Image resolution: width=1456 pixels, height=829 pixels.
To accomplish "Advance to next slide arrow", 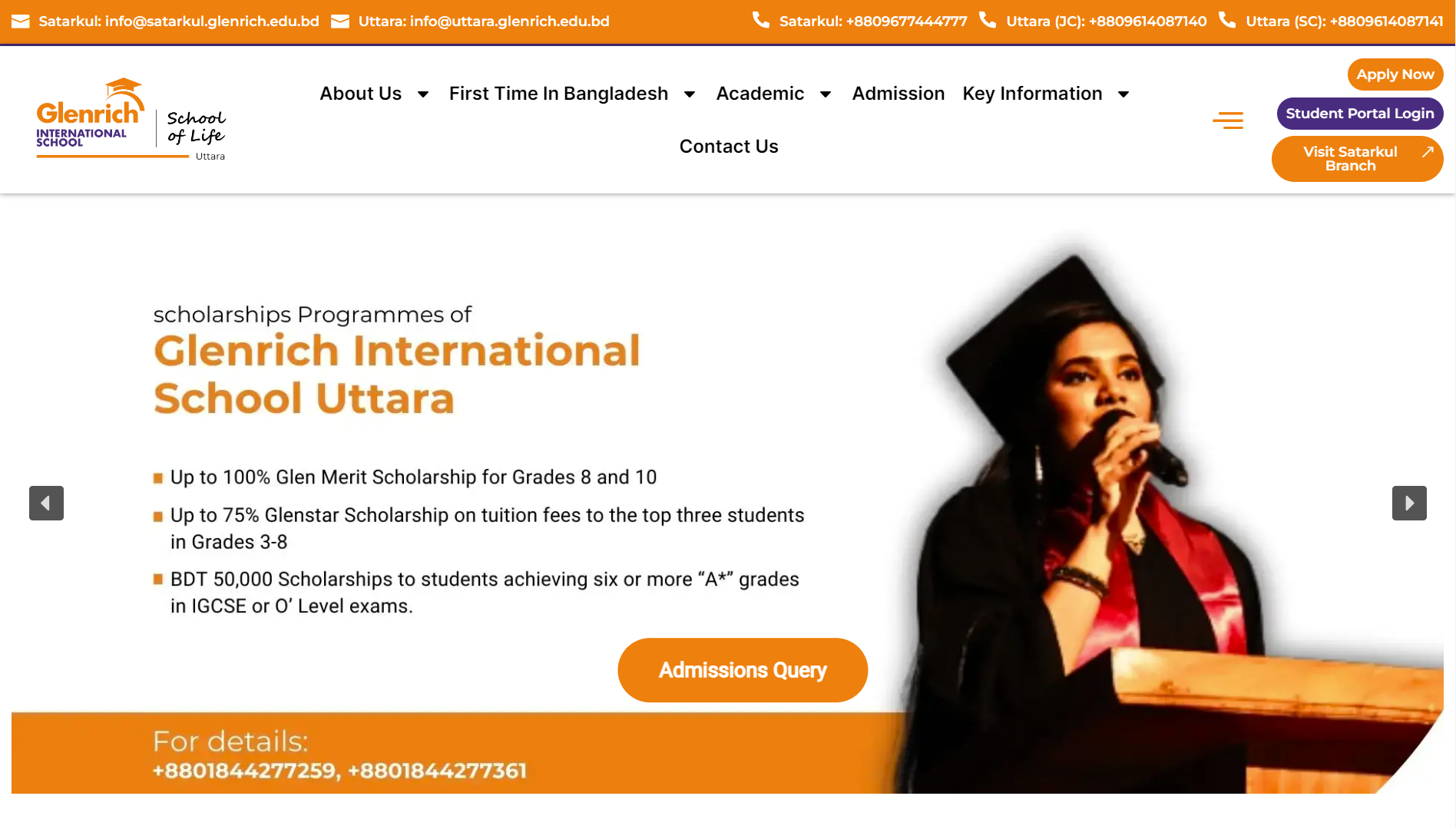I will click(x=1409, y=503).
